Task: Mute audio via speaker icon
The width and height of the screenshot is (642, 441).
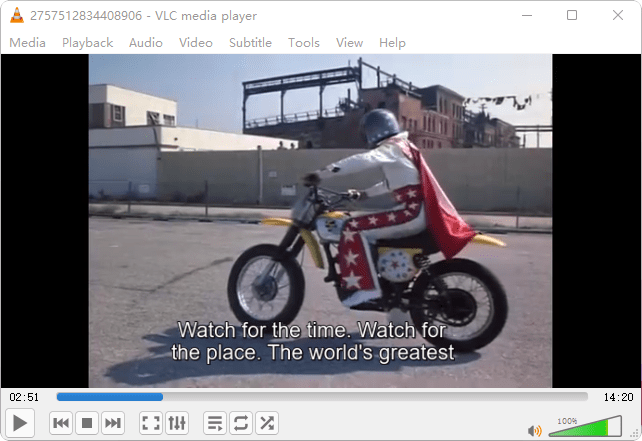Action: point(535,430)
